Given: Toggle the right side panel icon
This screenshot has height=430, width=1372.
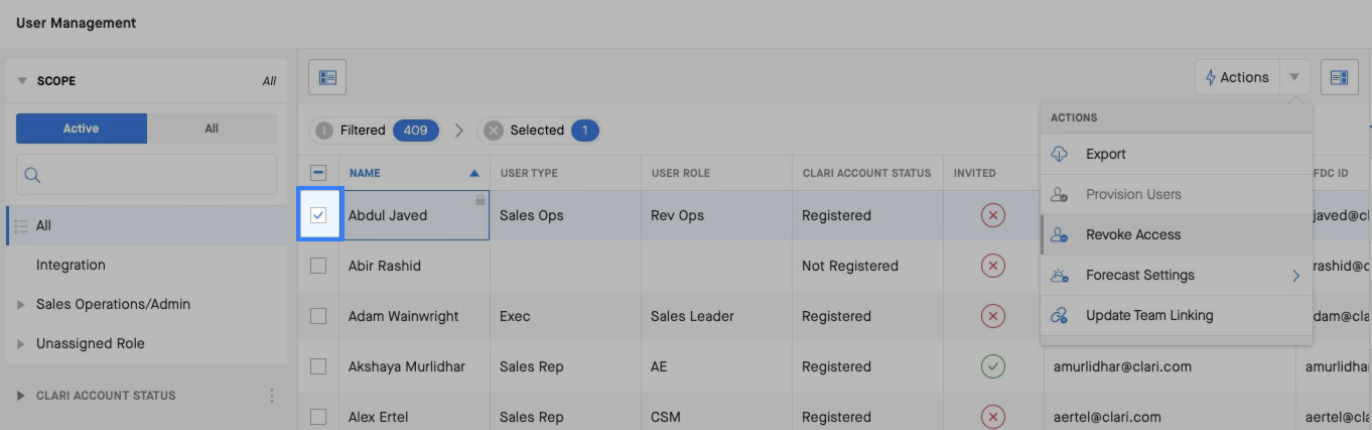Looking at the screenshot, I should 1340,77.
